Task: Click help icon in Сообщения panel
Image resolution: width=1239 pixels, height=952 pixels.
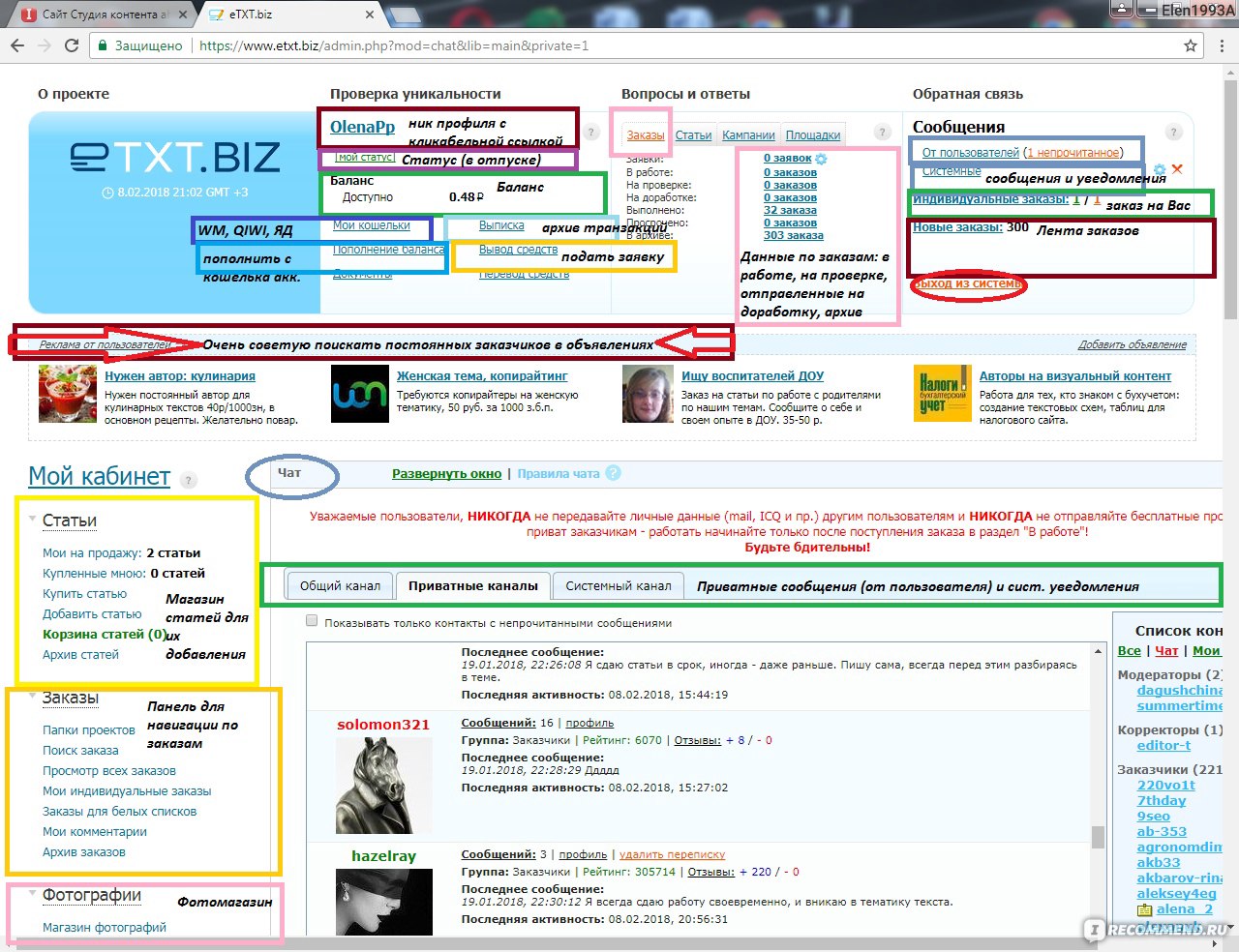Action: [x=1173, y=133]
